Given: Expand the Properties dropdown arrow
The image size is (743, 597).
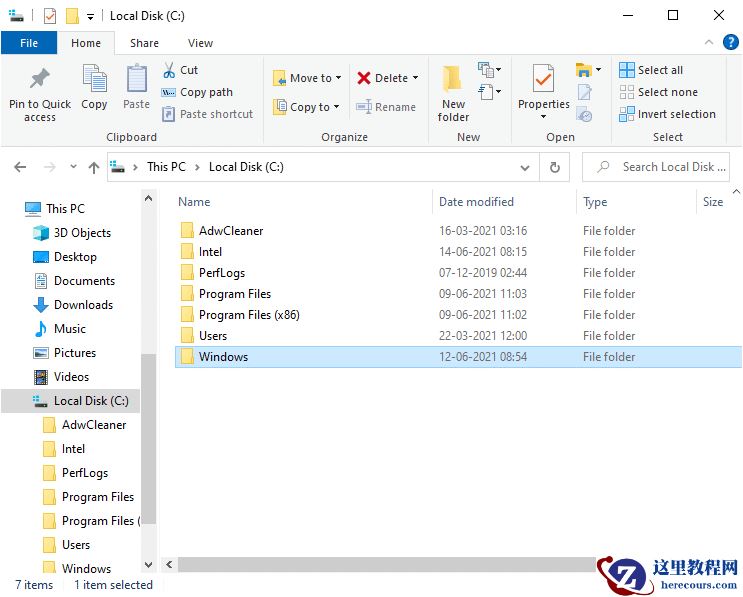Looking at the screenshot, I should coord(544,117).
